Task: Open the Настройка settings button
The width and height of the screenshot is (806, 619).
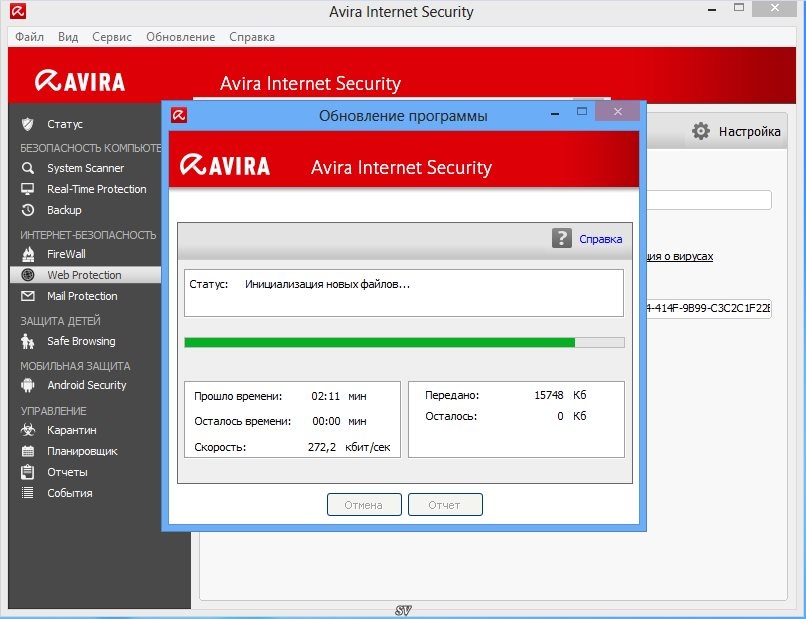Action: (x=736, y=131)
